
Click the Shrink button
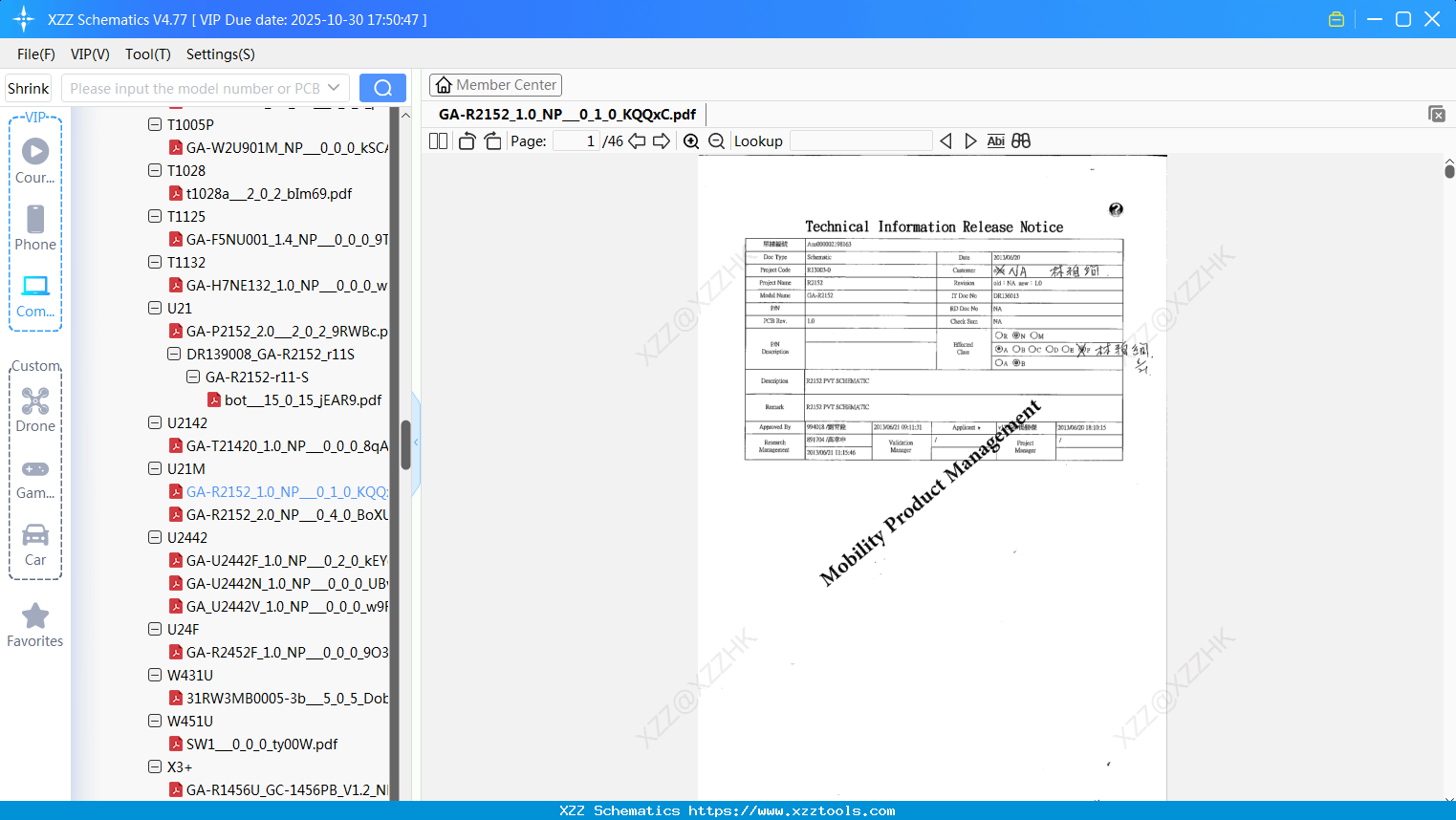[x=28, y=88]
